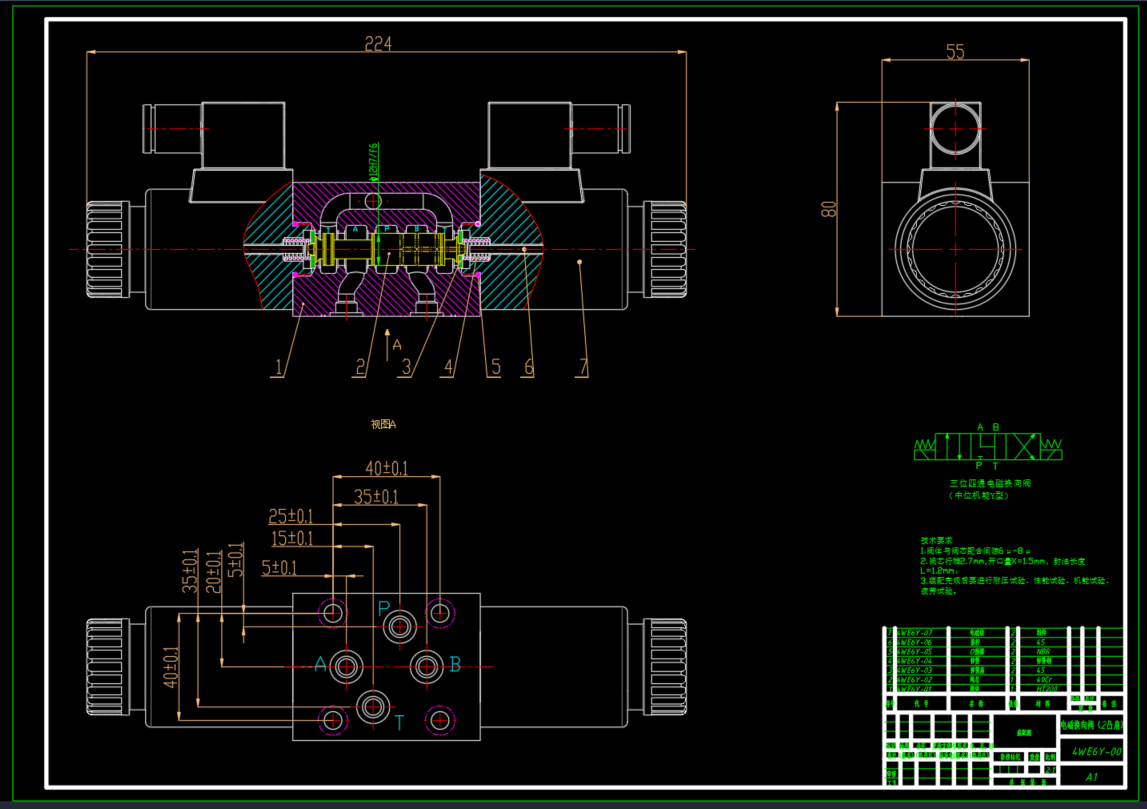This screenshot has width=1147, height=809.
Task: Select the 25±0.1 dimension text
Action: coord(290,517)
